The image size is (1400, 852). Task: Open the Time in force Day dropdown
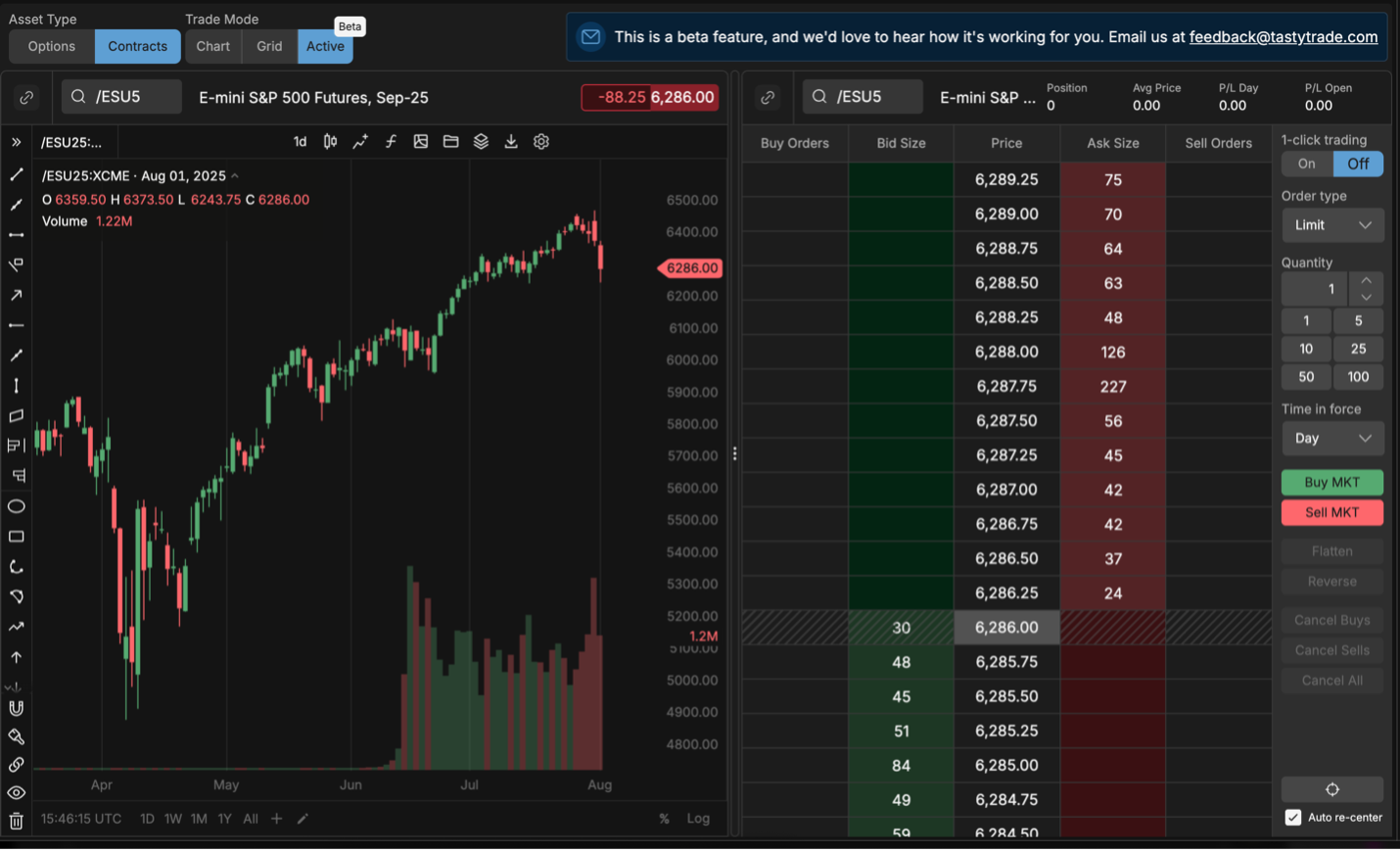click(1332, 438)
